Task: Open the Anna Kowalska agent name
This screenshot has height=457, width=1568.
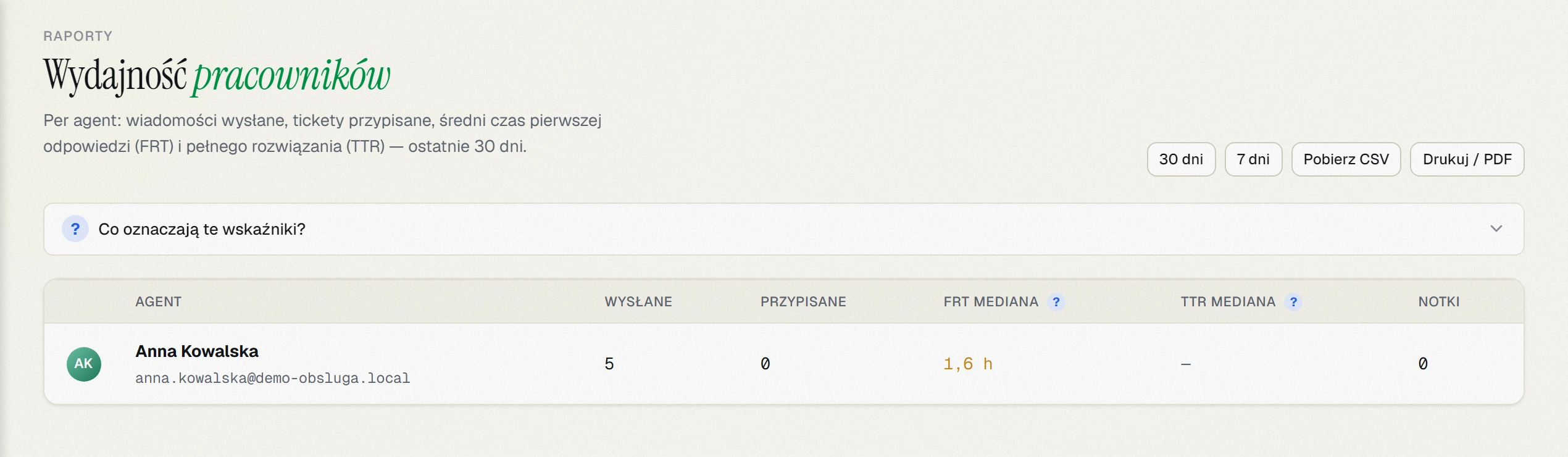Action: [x=197, y=351]
